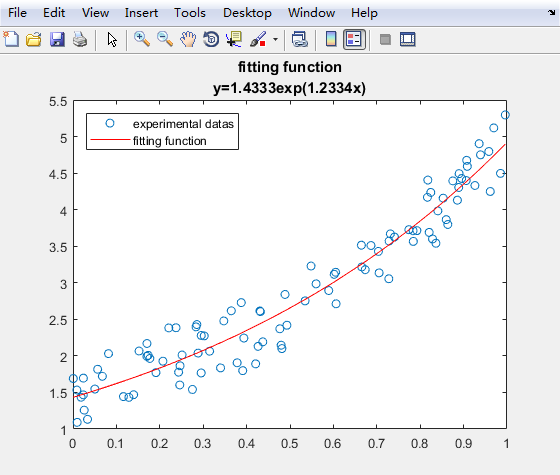This screenshot has height=475, width=560.
Task: Activate the Zoom Out magnifier tool
Action: (x=165, y=39)
